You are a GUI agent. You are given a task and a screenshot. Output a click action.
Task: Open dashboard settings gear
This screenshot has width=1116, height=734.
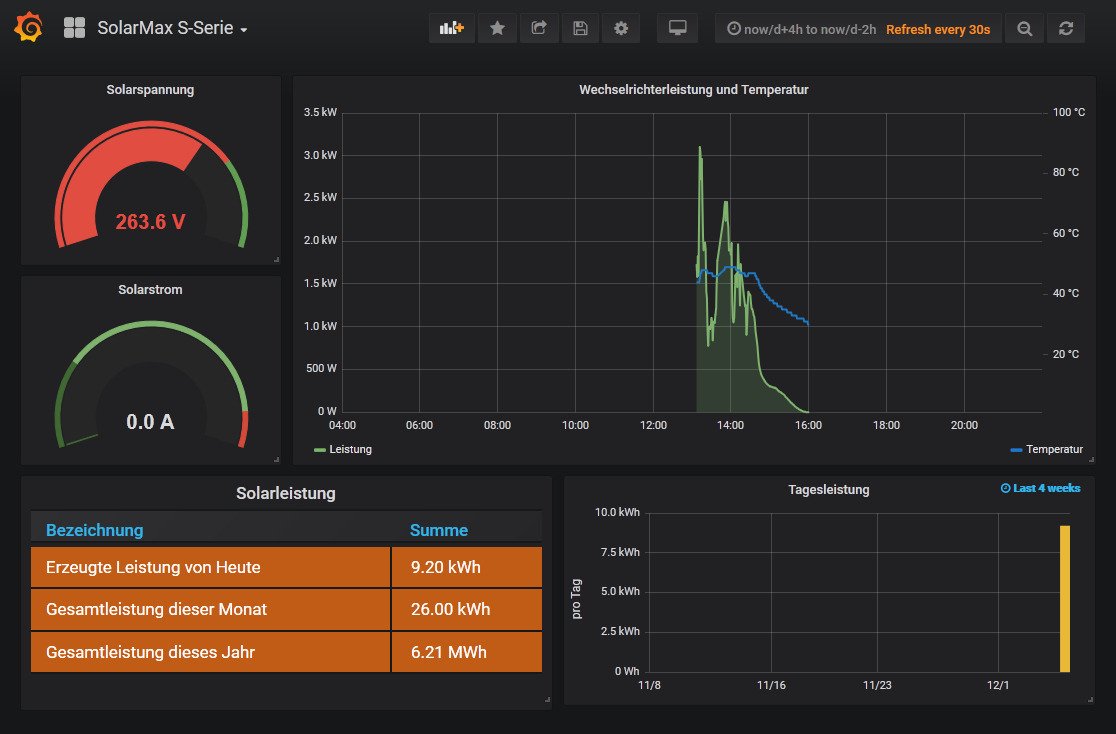[621, 28]
